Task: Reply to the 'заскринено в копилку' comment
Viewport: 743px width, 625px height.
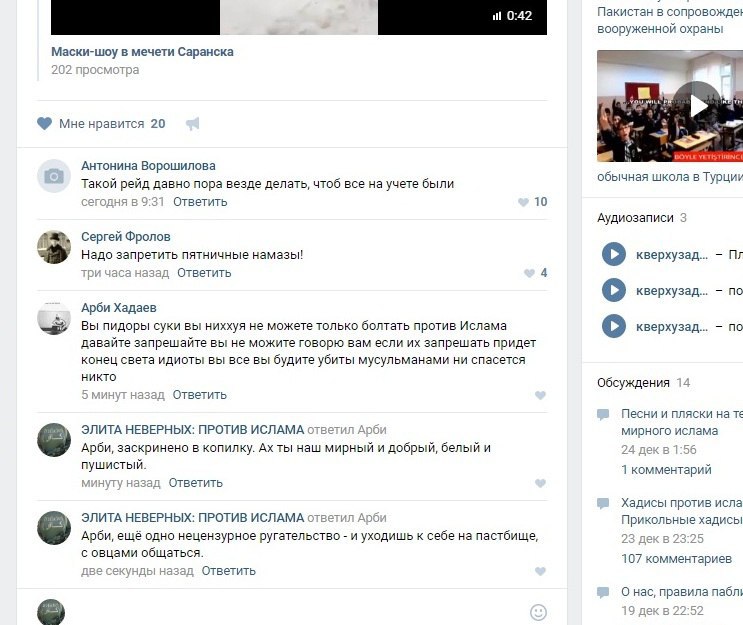Action: click(196, 483)
